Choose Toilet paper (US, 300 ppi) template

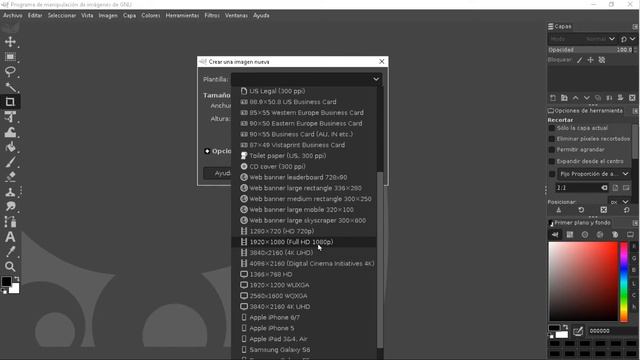pos(304,156)
